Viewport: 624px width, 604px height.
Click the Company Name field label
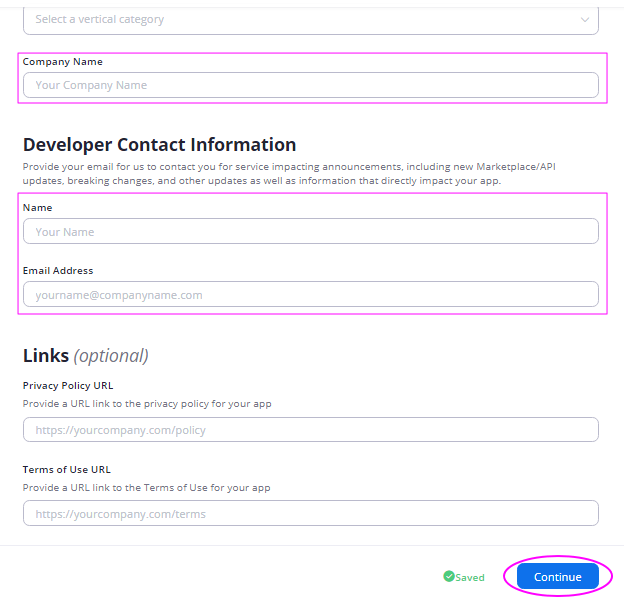(62, 62)
